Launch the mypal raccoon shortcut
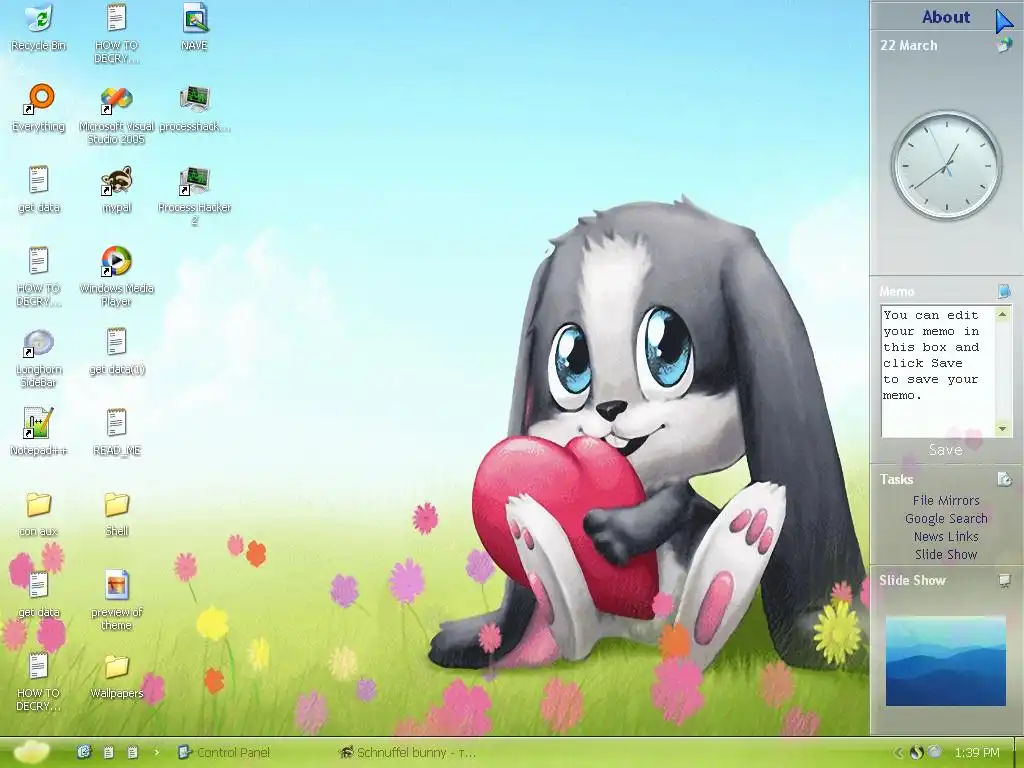 (x=116, y=189)
